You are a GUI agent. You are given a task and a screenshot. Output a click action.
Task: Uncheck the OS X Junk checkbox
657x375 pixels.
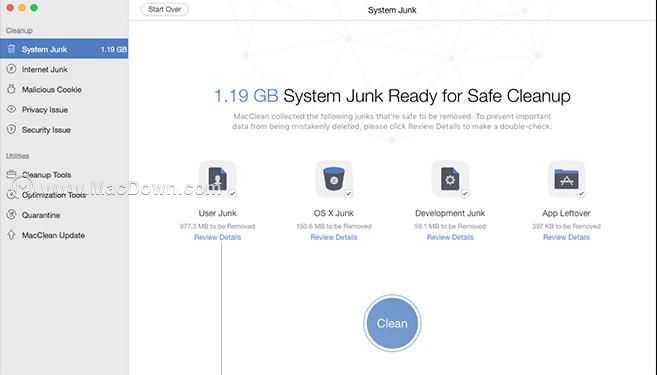[348, 194]
